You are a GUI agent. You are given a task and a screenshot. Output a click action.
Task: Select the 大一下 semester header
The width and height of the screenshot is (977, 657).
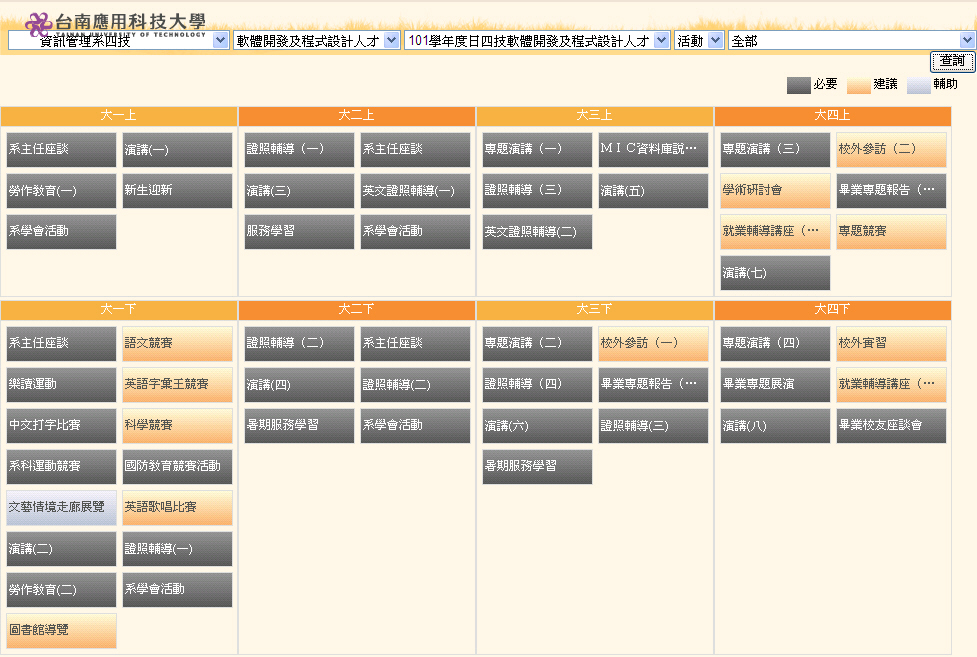coord(118,309)
